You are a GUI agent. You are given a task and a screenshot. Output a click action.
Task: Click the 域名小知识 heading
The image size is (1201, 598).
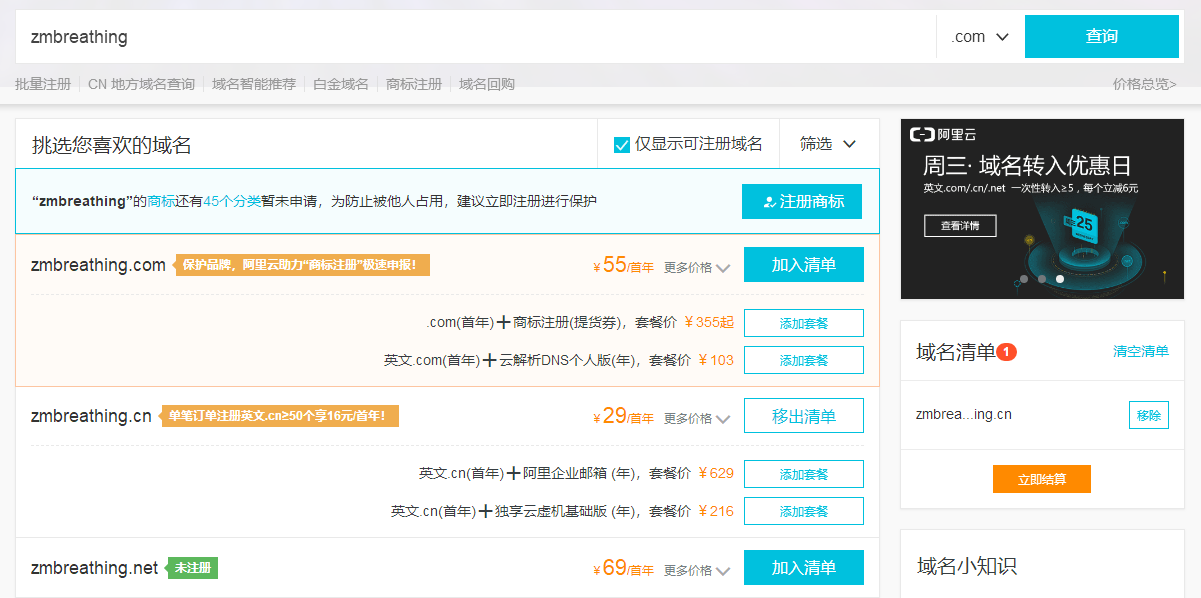(967, 566)
